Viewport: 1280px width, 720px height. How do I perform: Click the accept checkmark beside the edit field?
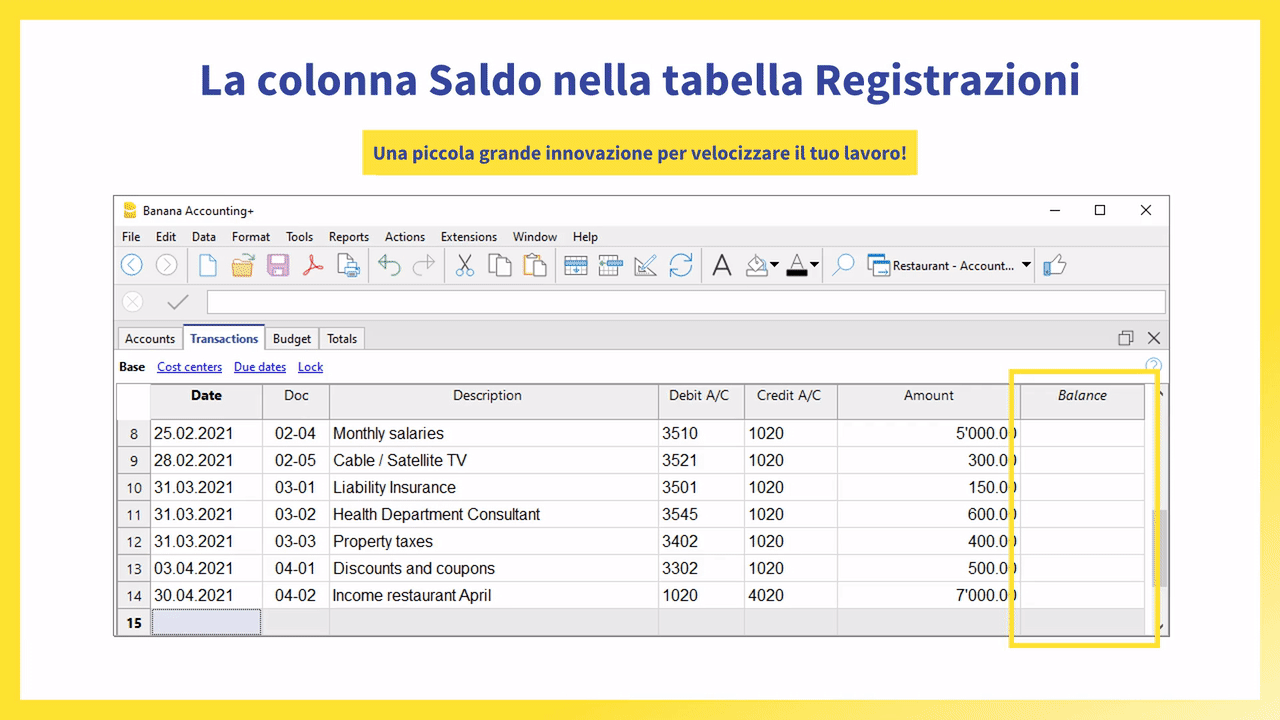pos(178,302)
